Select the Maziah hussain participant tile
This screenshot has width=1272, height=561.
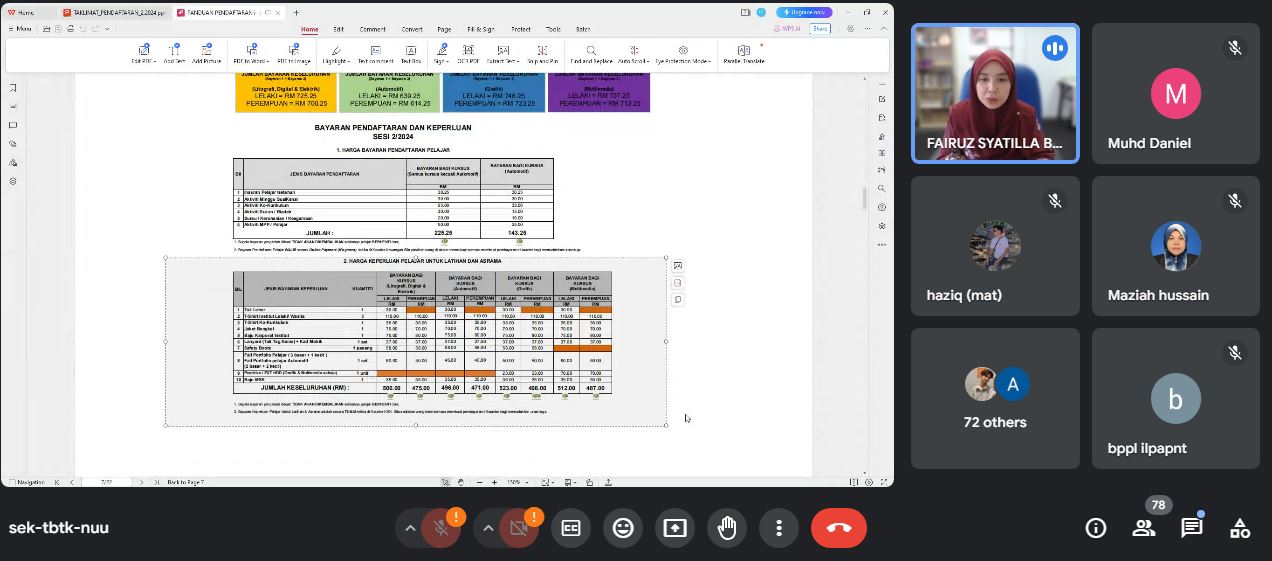point(1176,246)
